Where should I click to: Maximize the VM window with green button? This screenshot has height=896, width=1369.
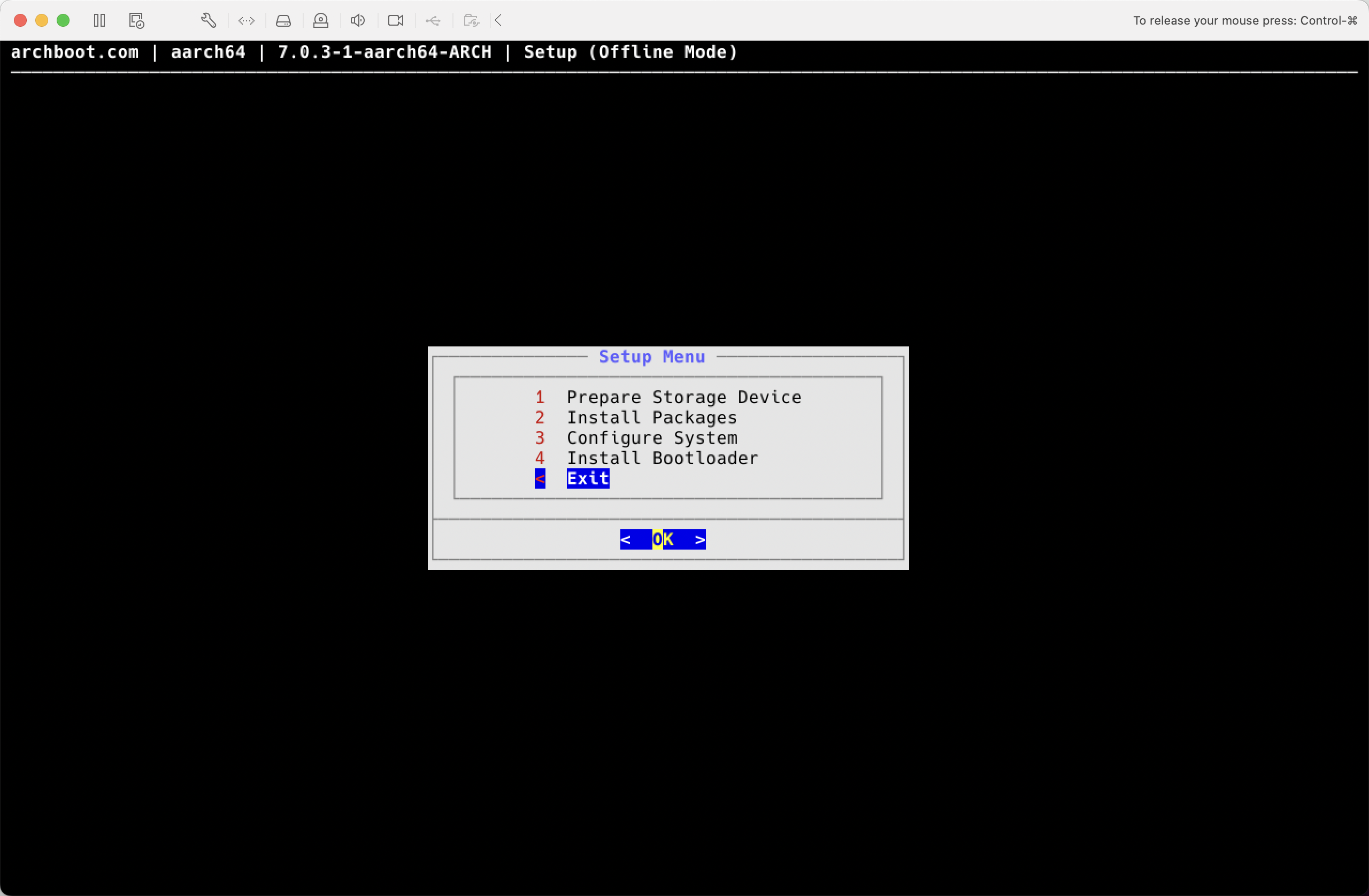(x=63, y=21)
